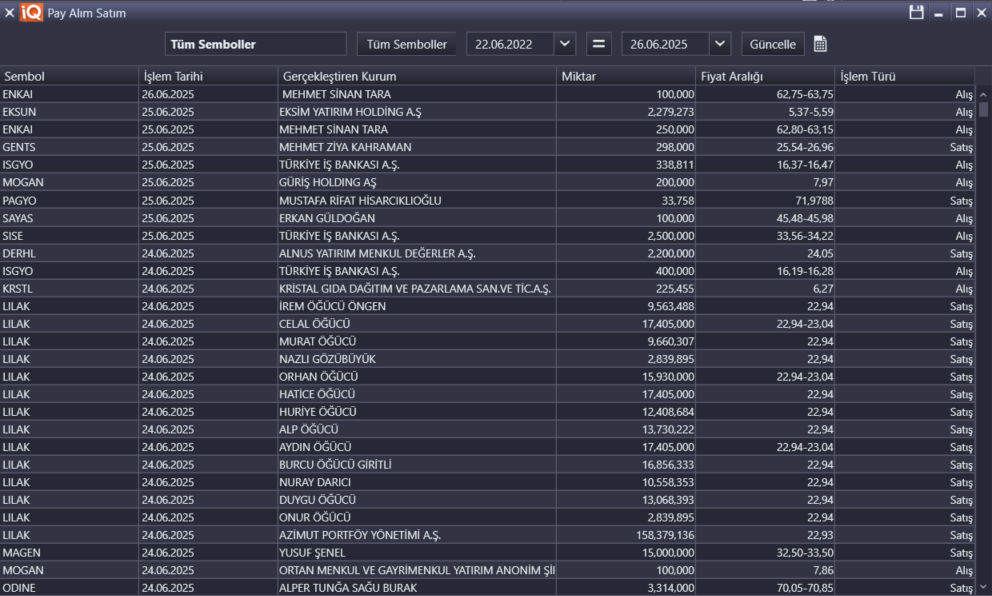
Task: Click the iQ application logo icon
Action: coord(31,13)
